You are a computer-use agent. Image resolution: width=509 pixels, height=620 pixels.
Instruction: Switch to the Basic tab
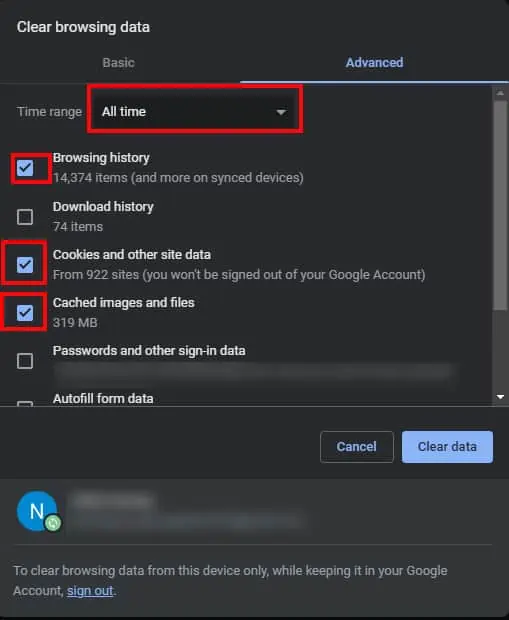118,62
